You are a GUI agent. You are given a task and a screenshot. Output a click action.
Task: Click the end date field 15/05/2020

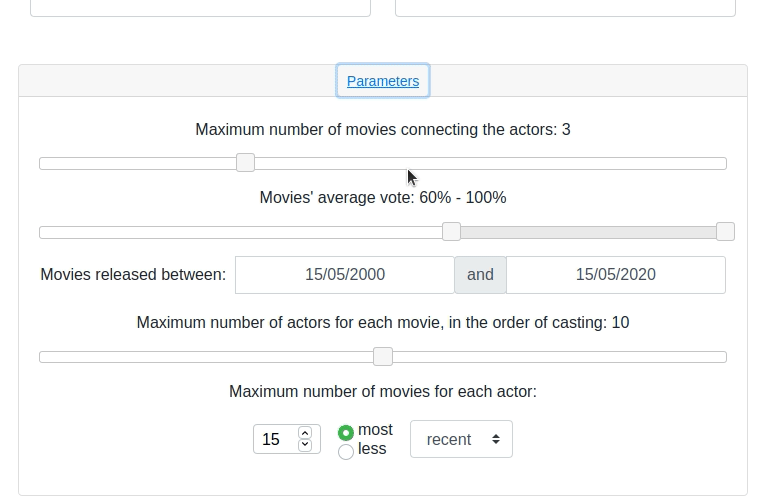pyautogui.click(x=615, y=275)
